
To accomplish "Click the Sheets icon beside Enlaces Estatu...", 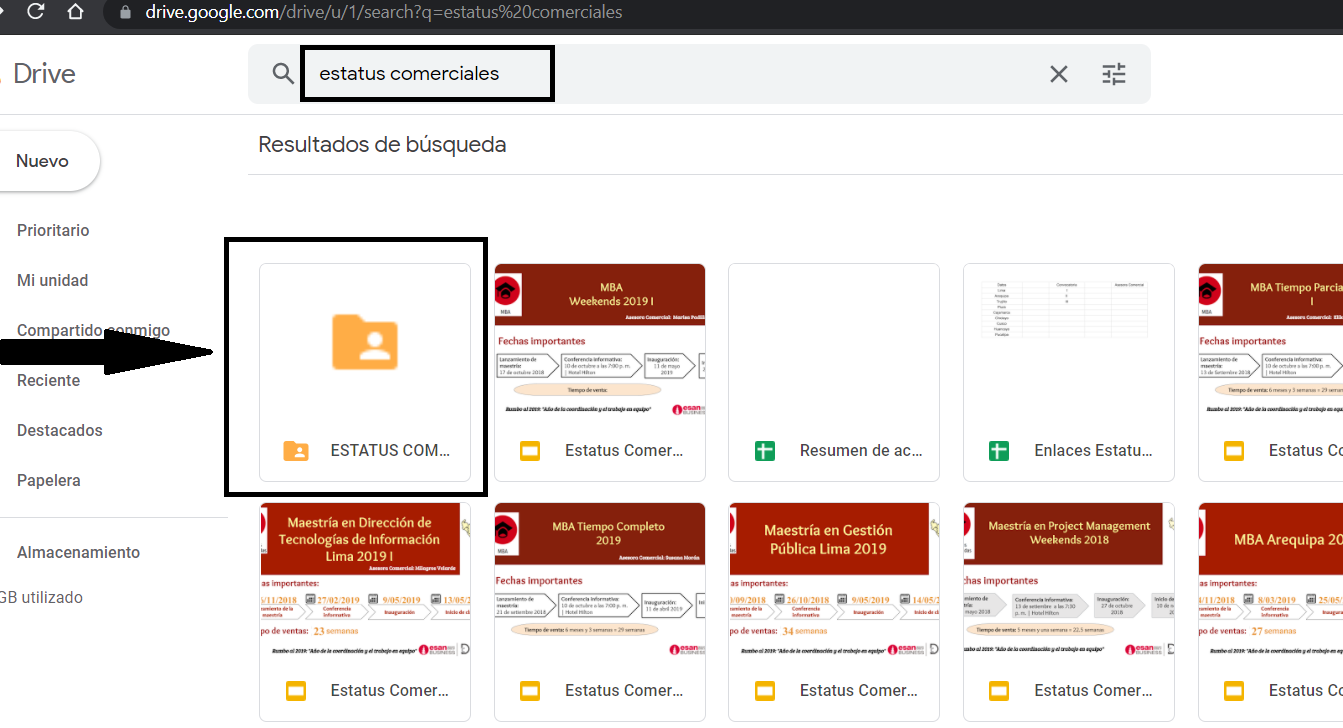I will point(999,451).
